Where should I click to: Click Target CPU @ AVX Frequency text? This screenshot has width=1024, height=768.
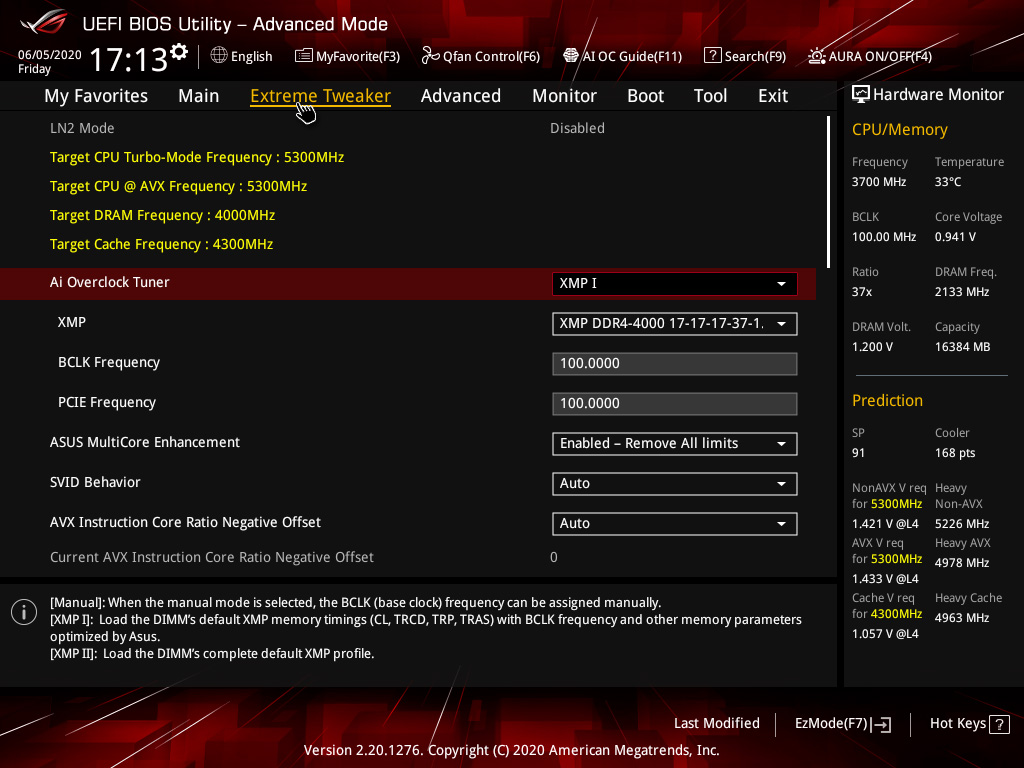[x=178, y=186]
